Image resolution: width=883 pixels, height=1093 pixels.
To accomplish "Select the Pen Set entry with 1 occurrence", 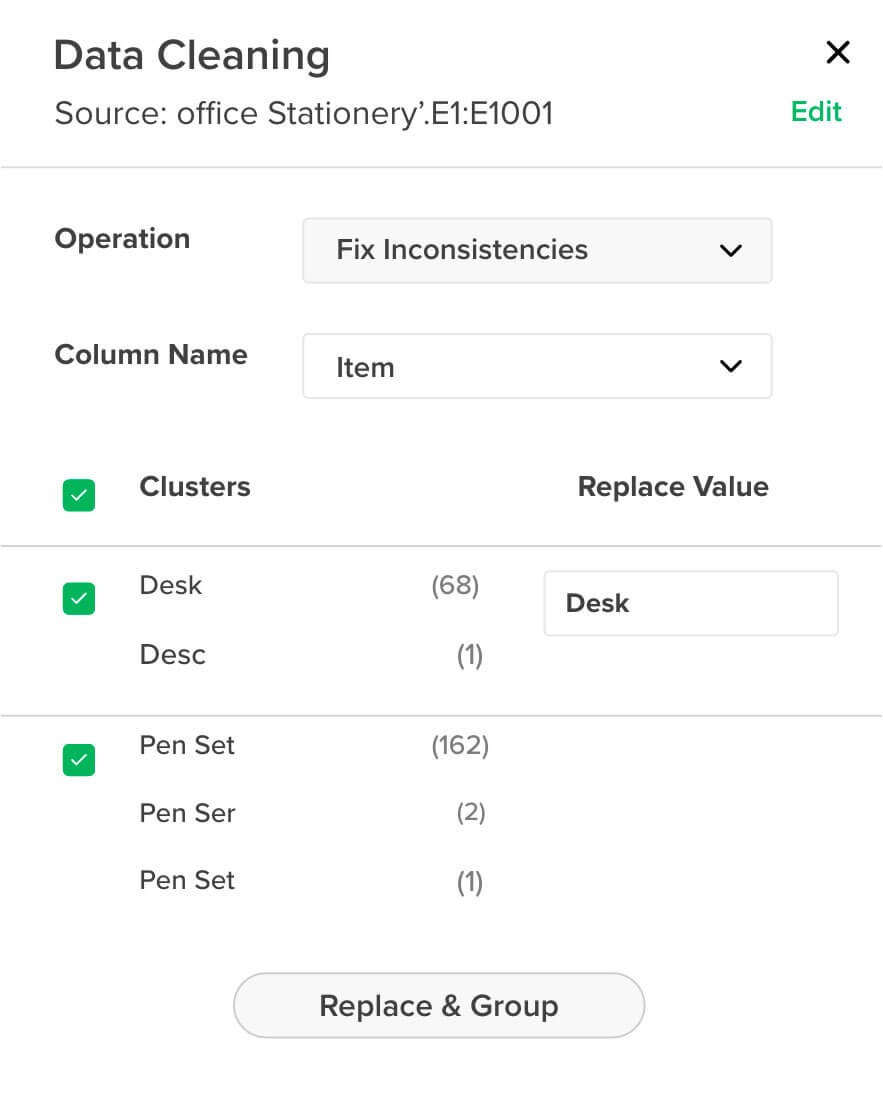I will point(187,881).
